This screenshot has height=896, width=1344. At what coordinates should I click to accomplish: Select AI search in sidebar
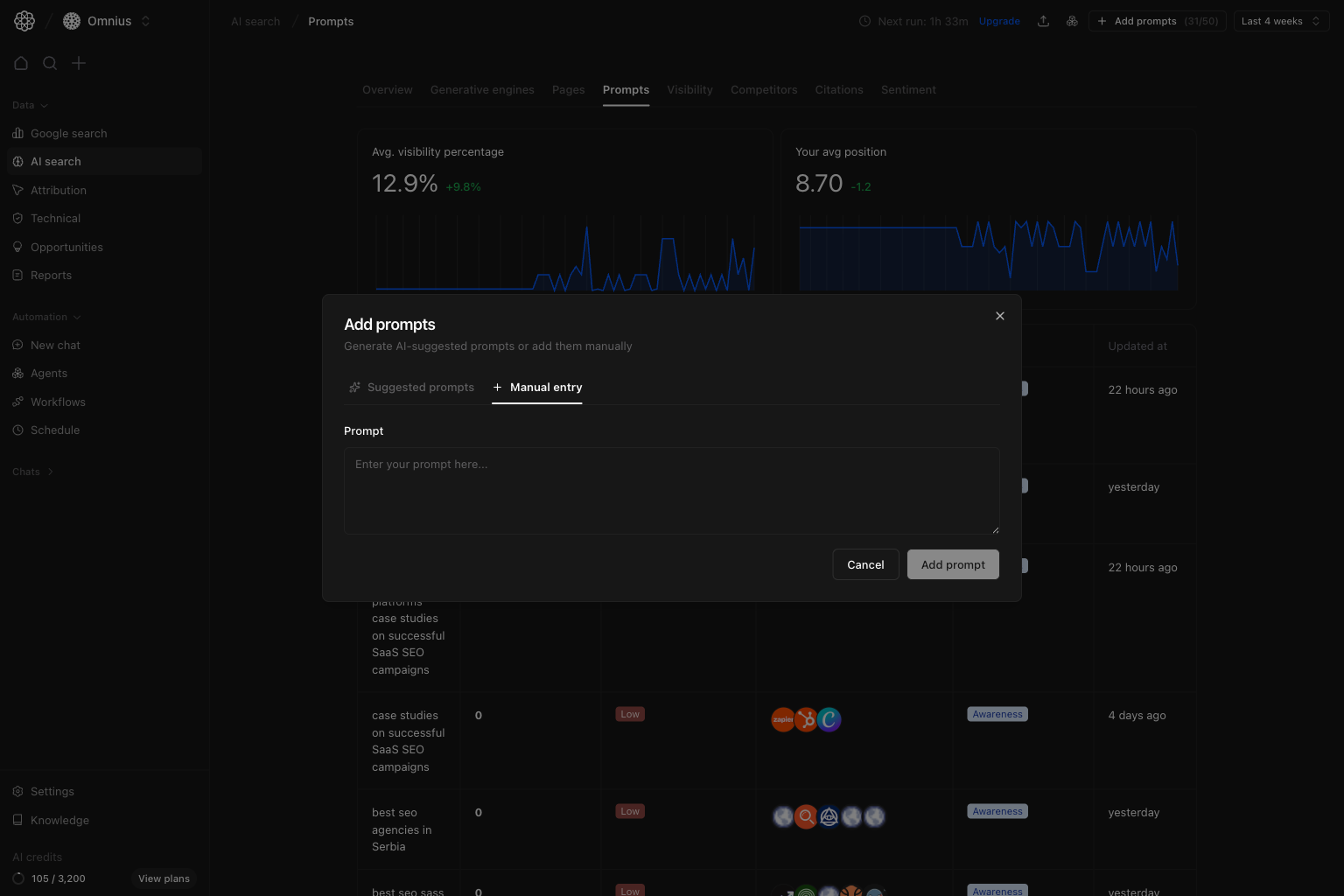[x=104, y=162]
